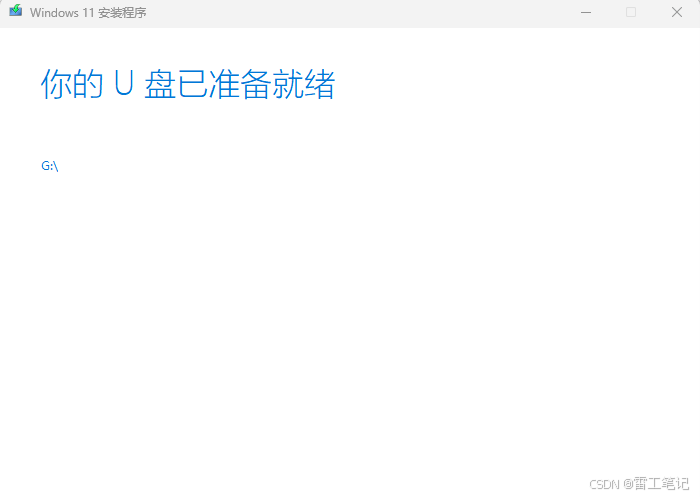Click the disabled maximize button
The image size is (700, 497).
(631, 13)
